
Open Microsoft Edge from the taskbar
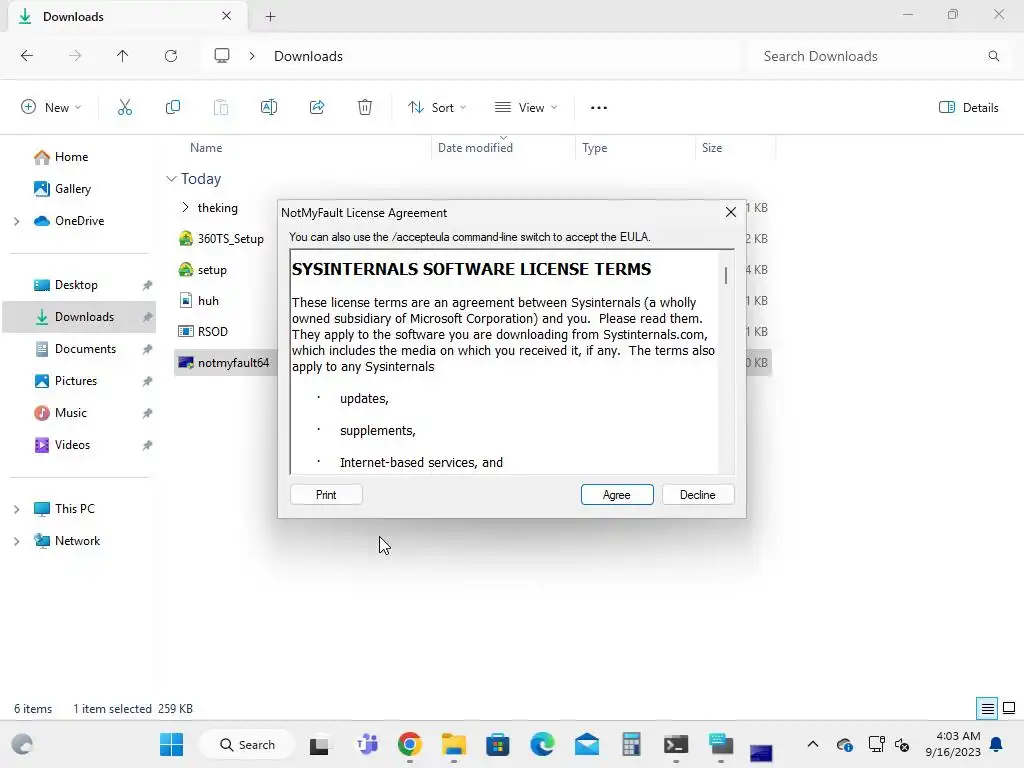[x=542, y=744]
